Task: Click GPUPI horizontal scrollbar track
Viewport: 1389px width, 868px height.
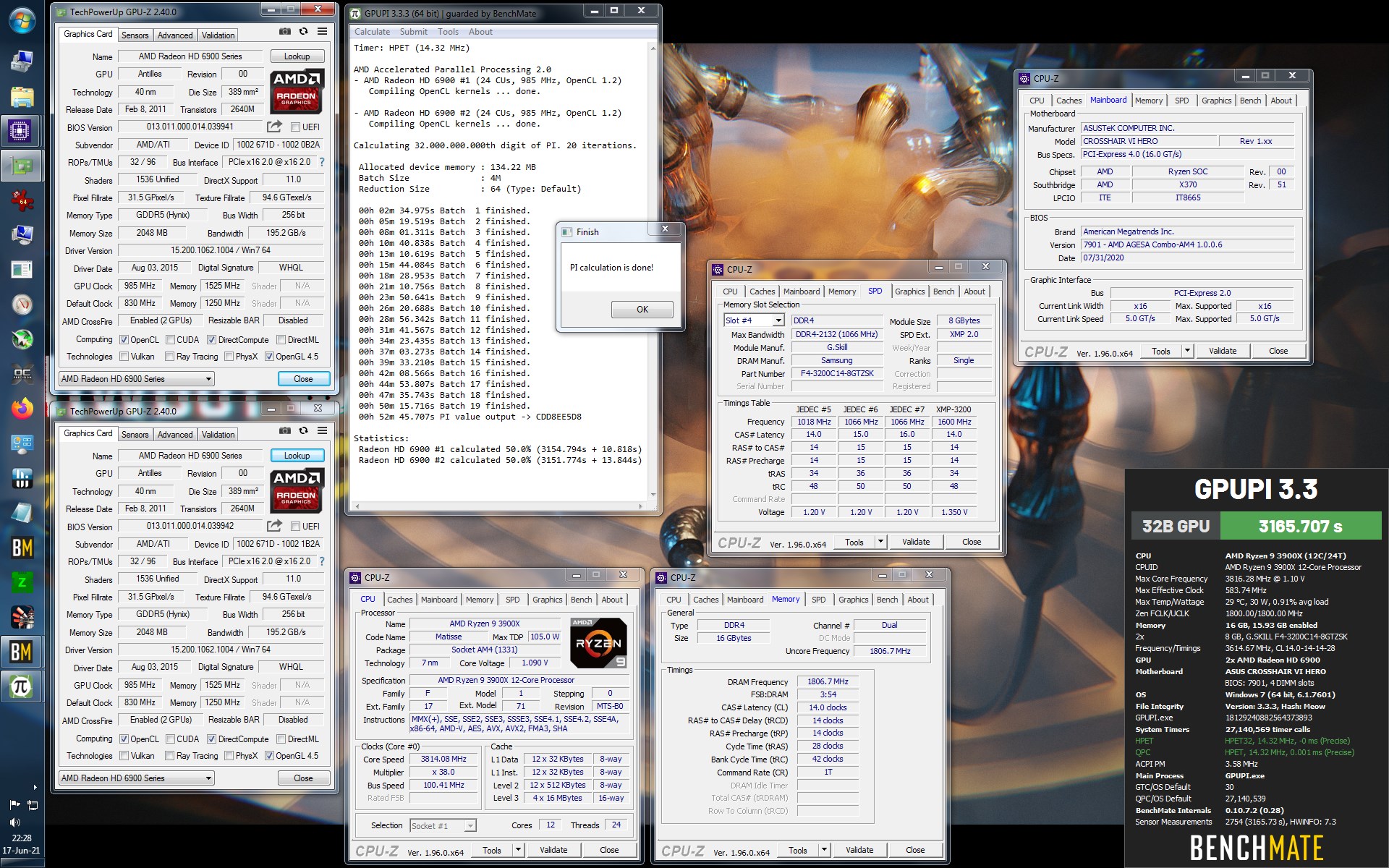Action: [x=498, y=506]
